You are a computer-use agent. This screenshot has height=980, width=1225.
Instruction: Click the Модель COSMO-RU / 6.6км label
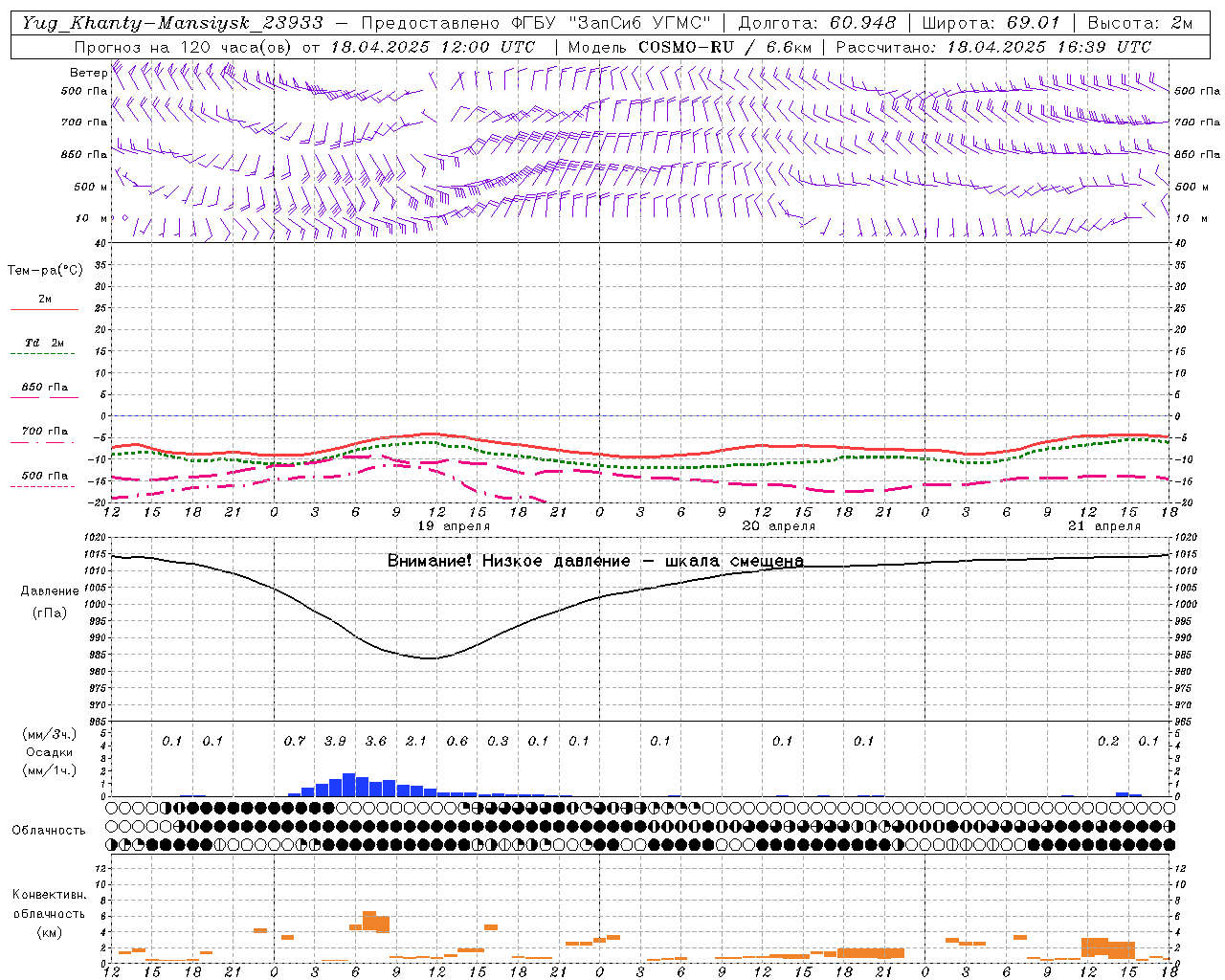pos(690,47)
